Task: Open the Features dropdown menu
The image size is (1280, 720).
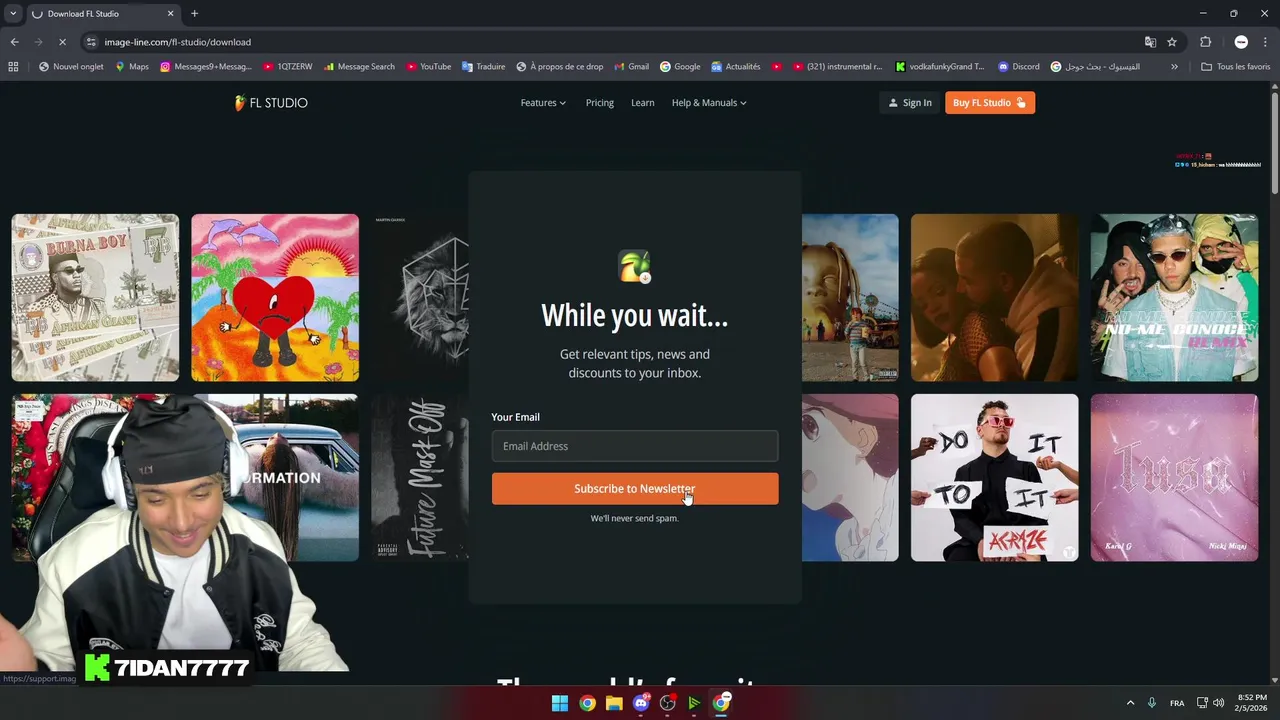Action: click(x=543, y=102)
